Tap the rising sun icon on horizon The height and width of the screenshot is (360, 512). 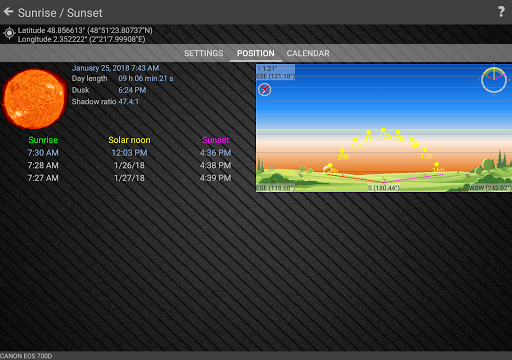point(327,170)
